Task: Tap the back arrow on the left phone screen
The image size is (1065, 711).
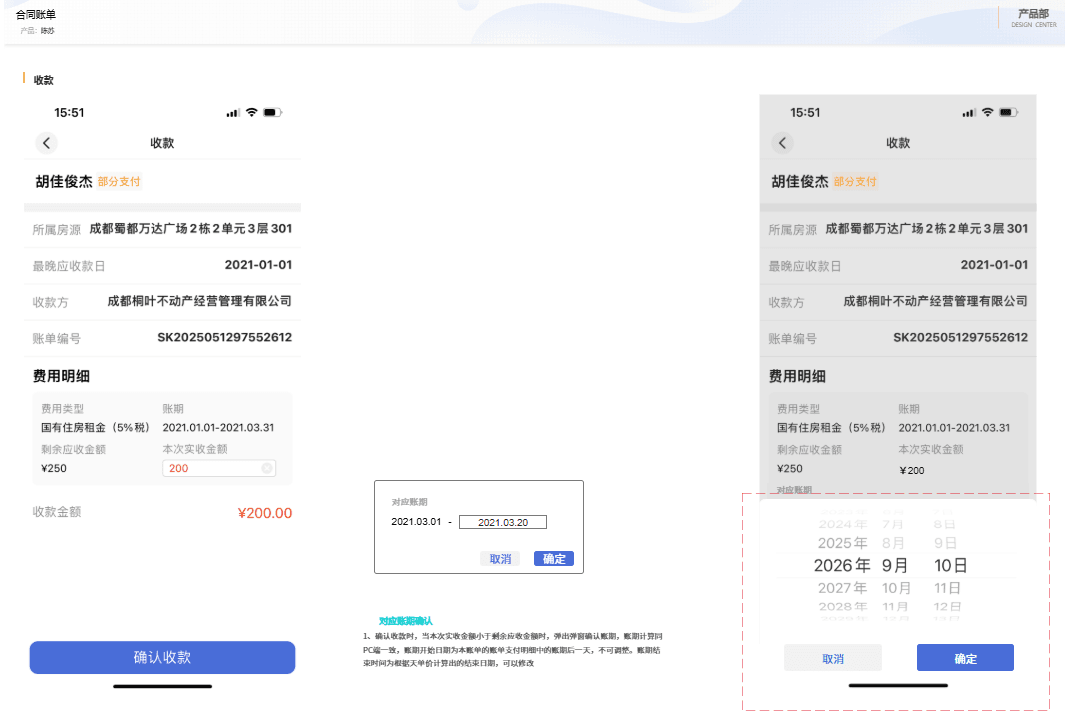Action: [x=46, y=143]
